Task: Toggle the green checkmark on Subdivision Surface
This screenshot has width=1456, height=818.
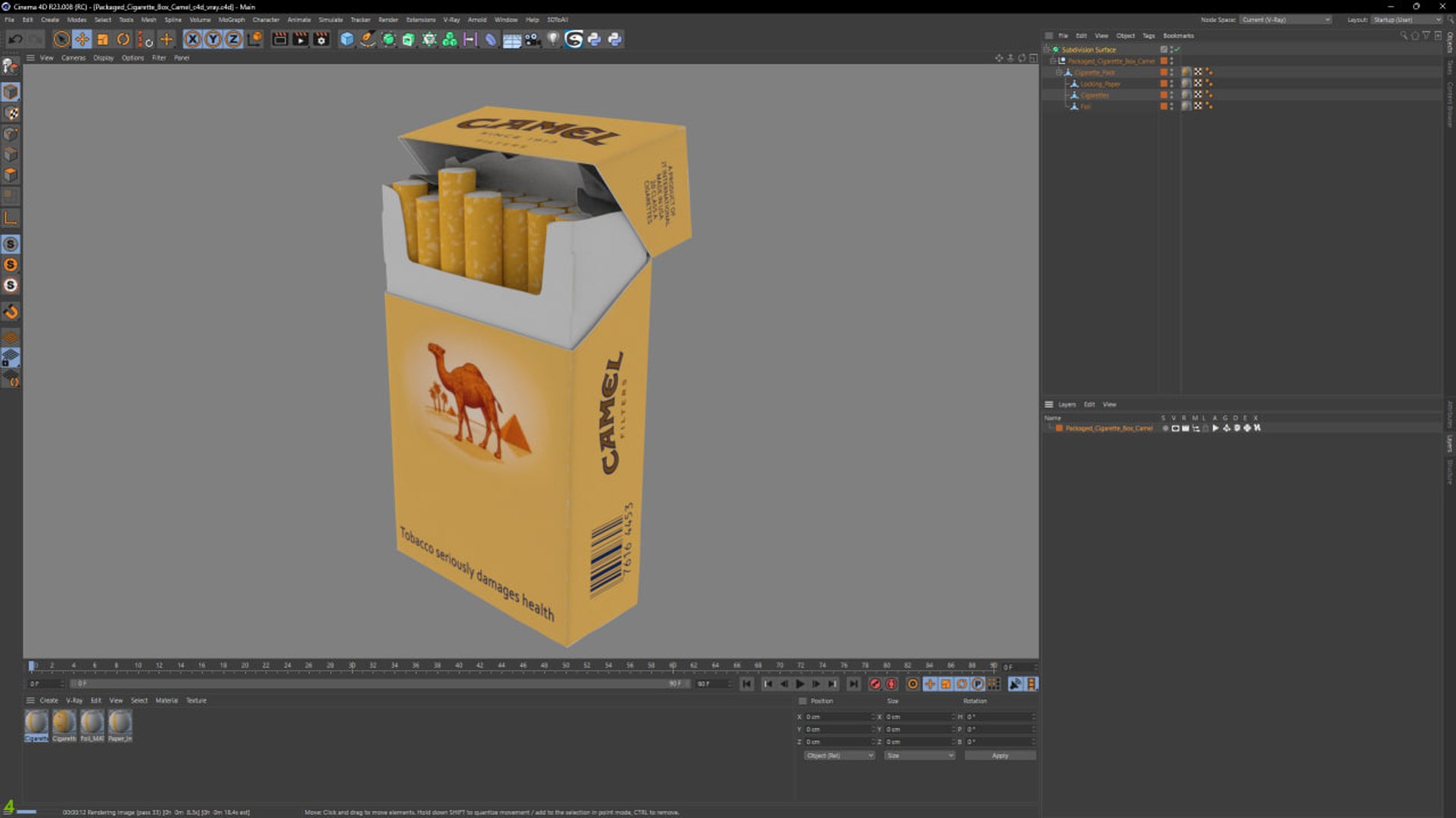Action: point(1177,50)
